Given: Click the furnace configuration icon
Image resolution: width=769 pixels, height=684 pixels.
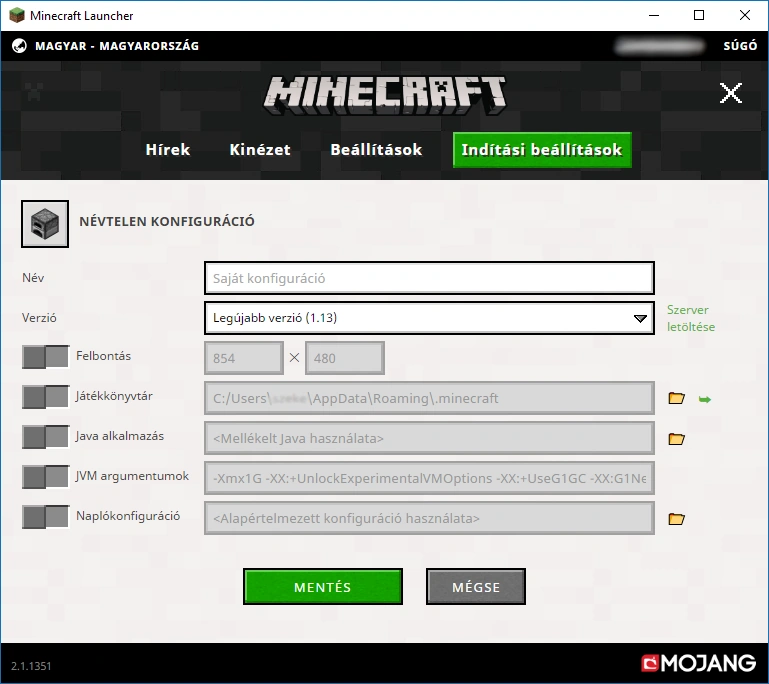Looking at the screenshot, I should [x=45, y=224].
